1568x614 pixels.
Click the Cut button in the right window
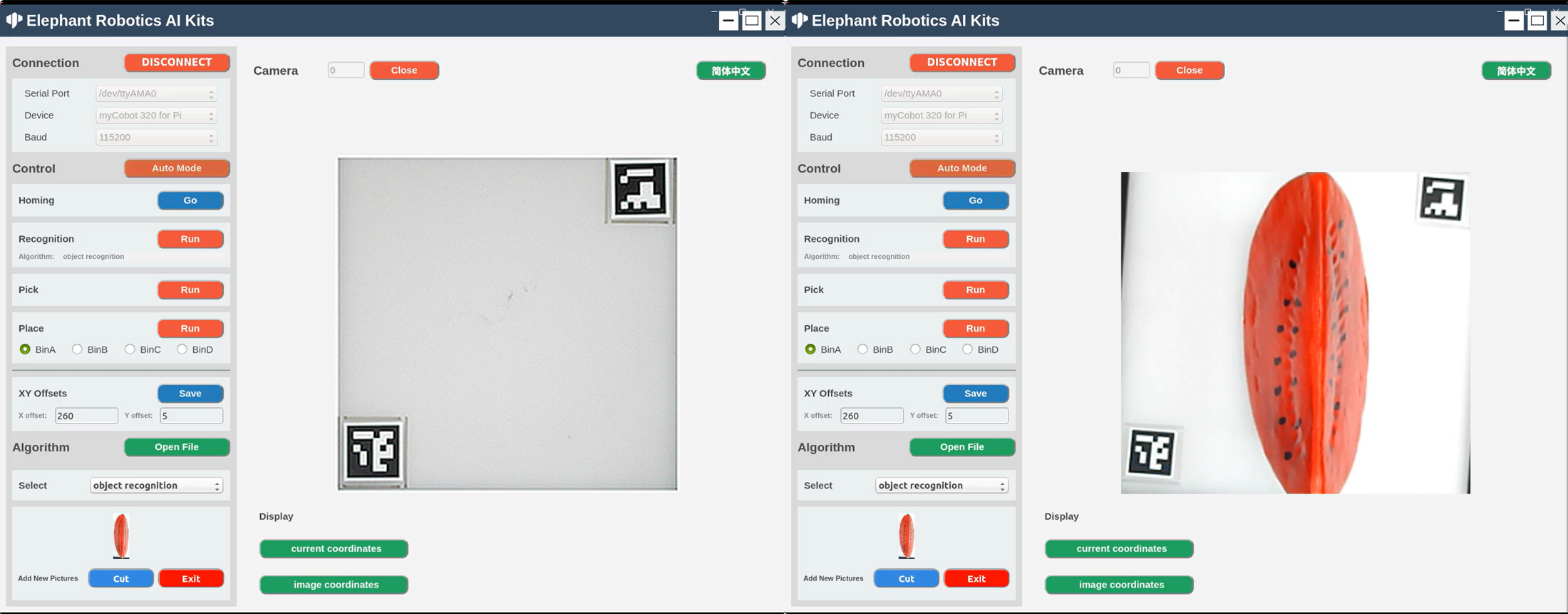(x=906, y=578)
